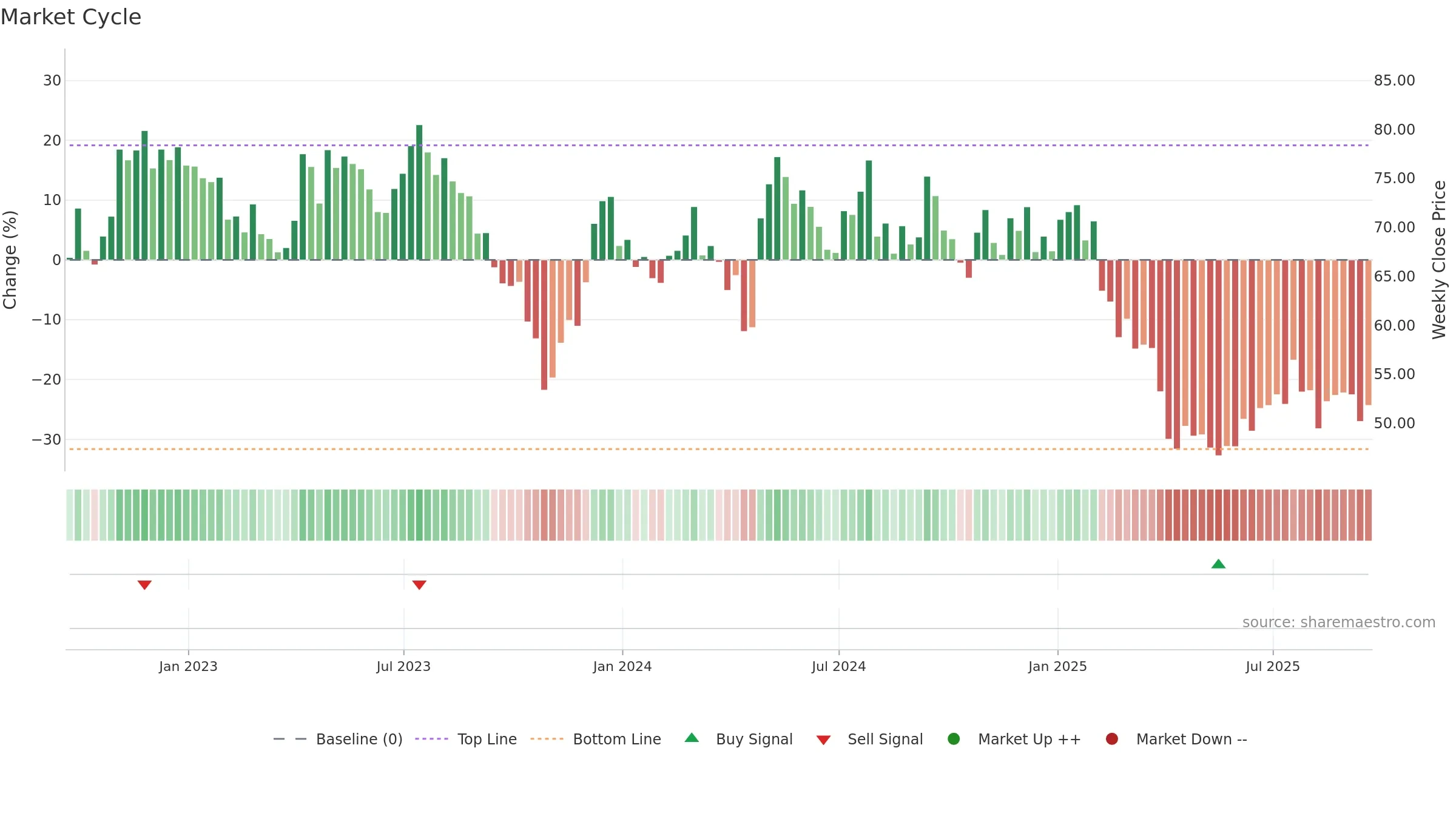Select the 'Baseline (0)' legend label
Screen dimensions: 1456x819
click(359, 740)
